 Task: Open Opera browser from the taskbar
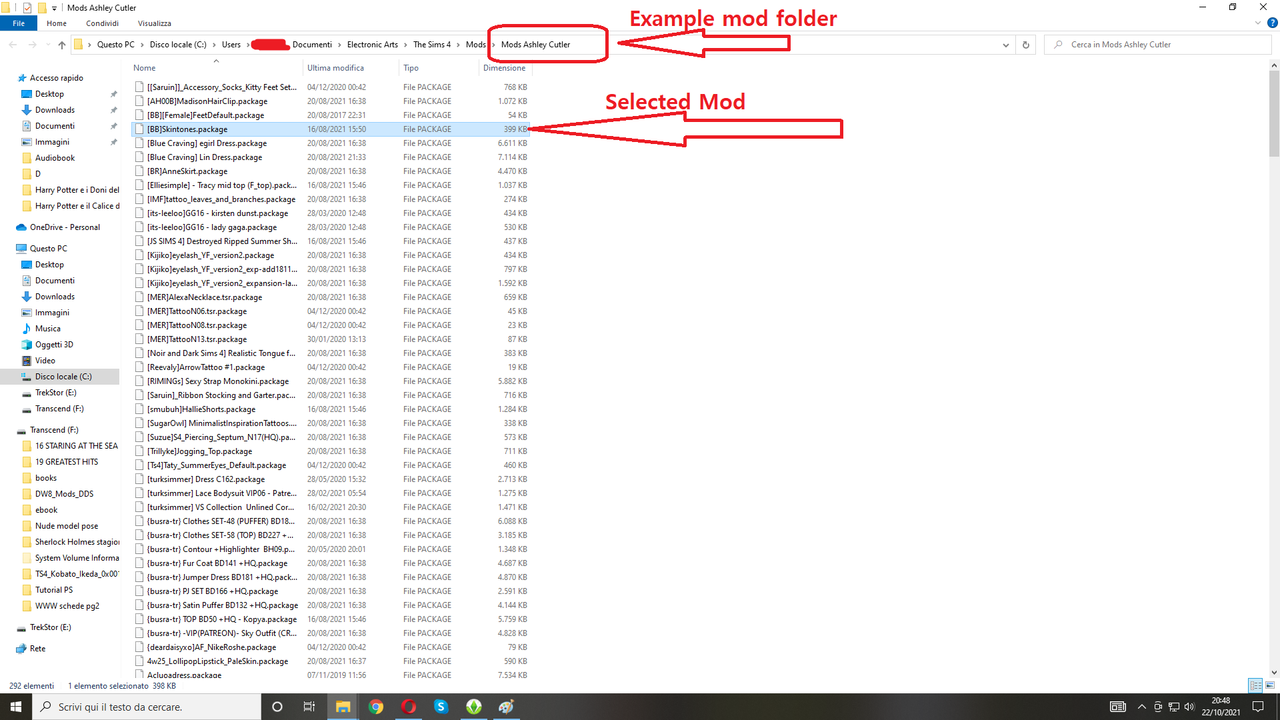(x=408, y=707)
